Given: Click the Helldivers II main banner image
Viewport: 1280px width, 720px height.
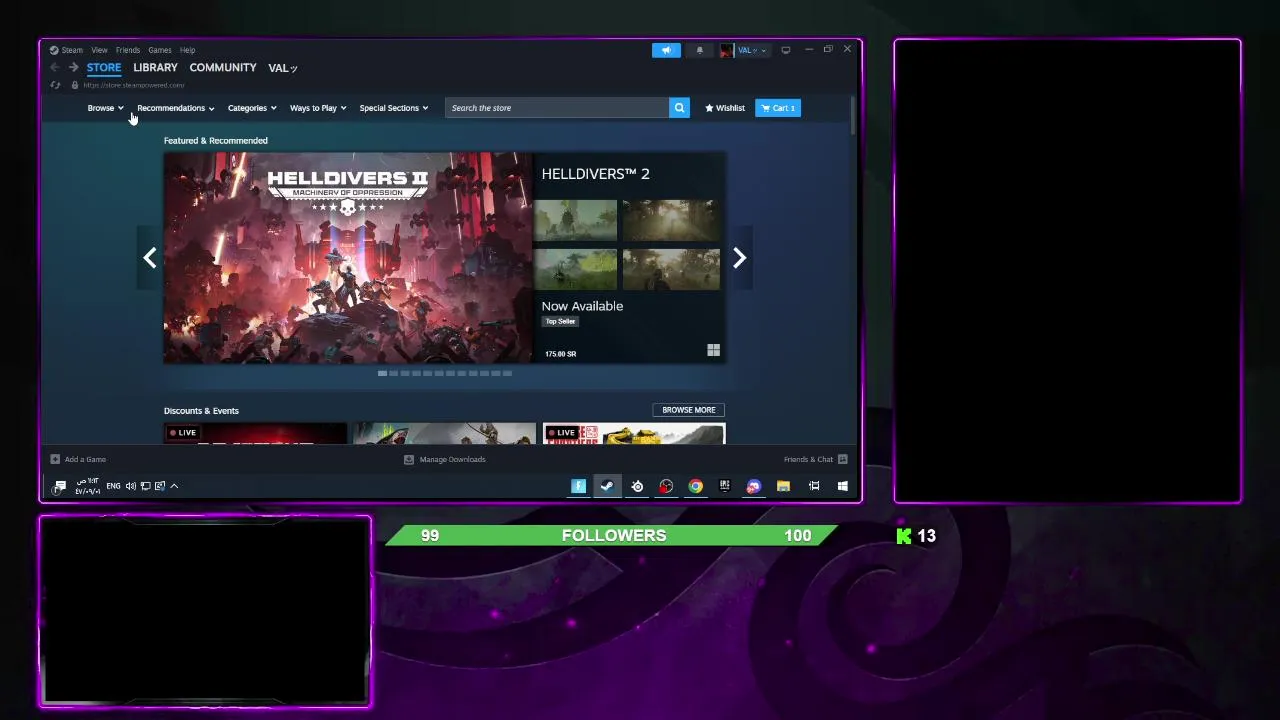Looking at the screenshot, I should pyautogui.click(x=348, y=257).
